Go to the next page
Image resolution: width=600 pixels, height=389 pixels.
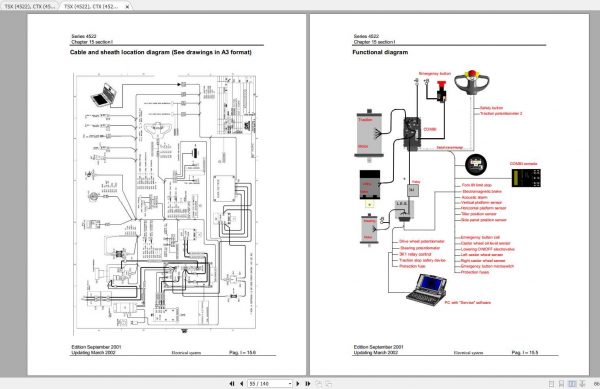click(298, 383)
